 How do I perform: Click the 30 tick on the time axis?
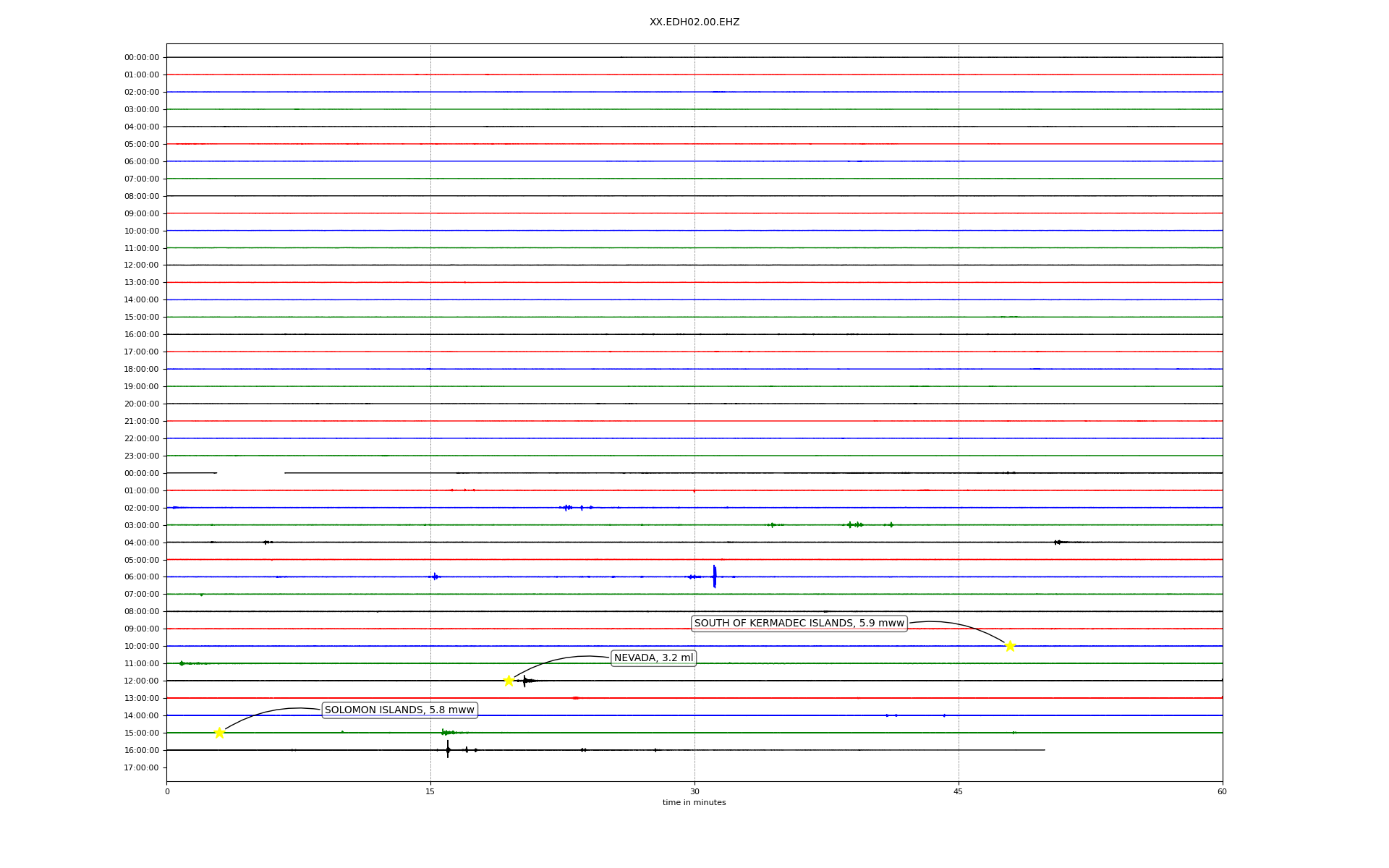(694, 792)
